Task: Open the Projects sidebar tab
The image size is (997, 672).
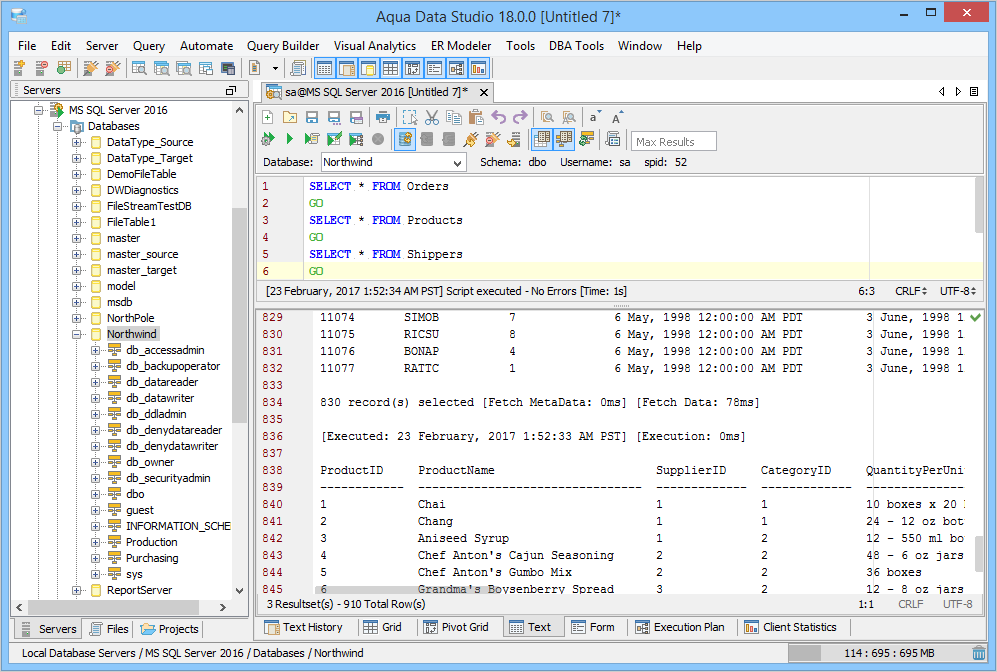Action: (x=170, y=629)
